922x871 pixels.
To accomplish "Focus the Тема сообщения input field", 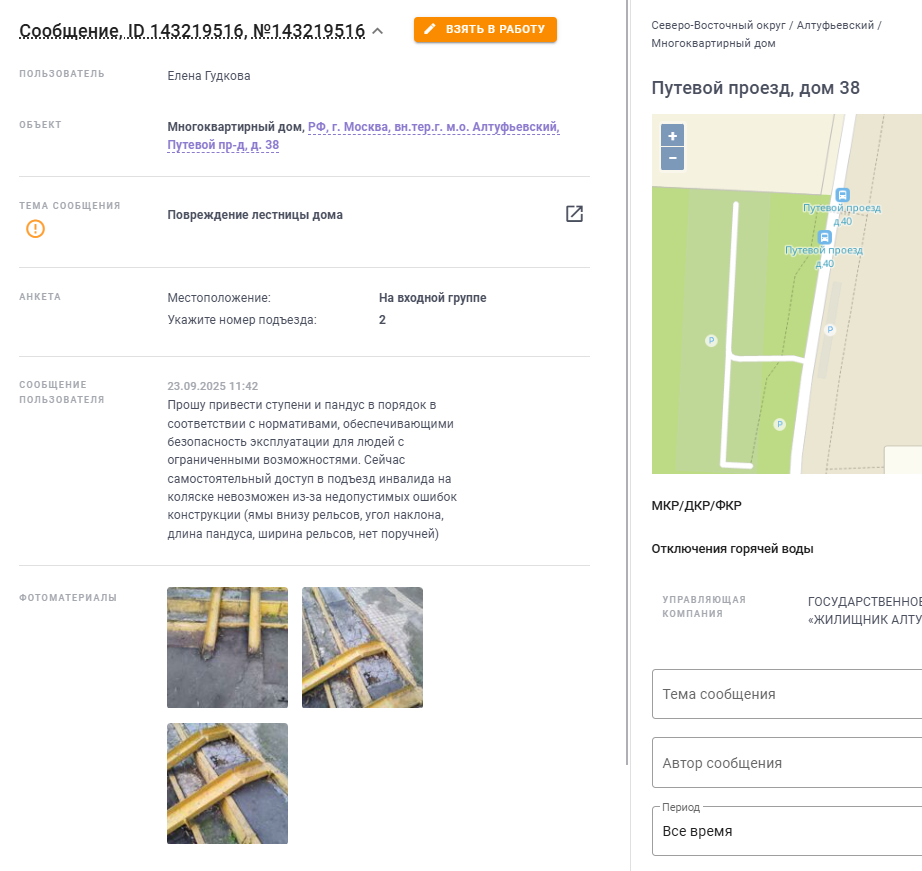I will point(787,694).
